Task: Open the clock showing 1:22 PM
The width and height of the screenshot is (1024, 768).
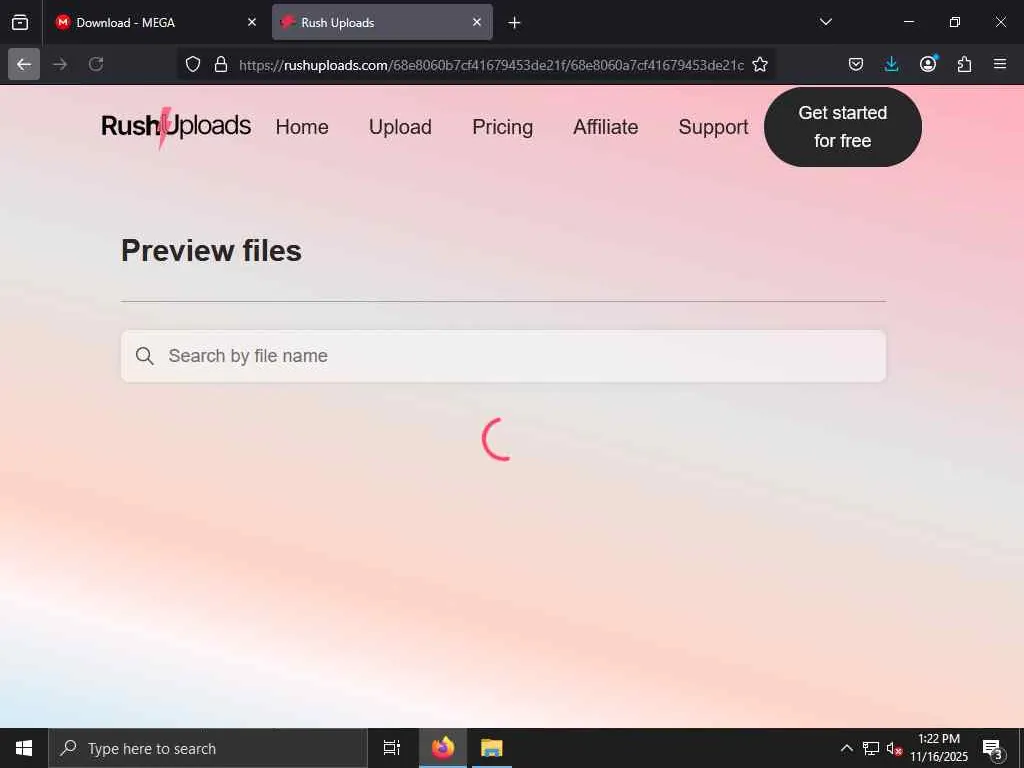Action: click(x=939, y=748)
